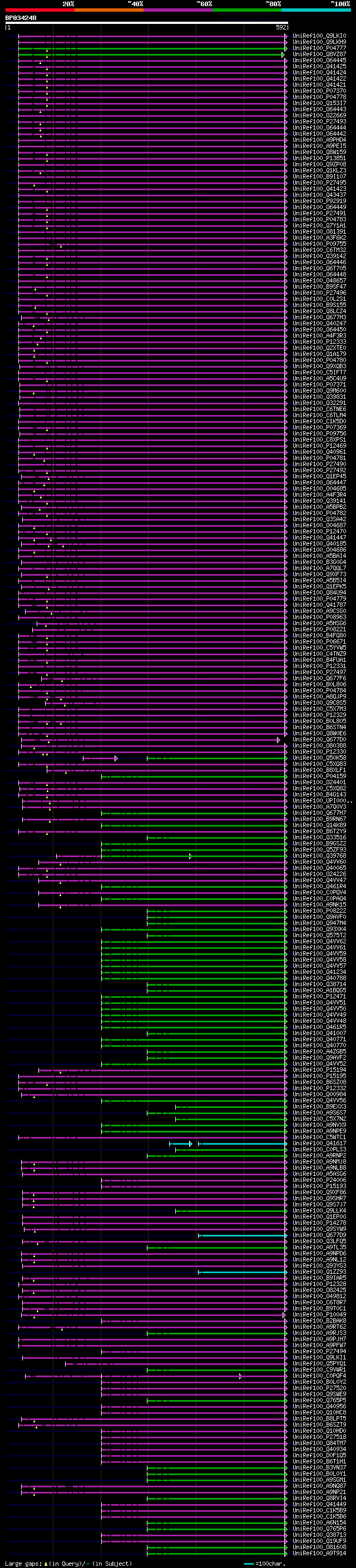Click hit label UniRef100_Q947M4

(x=319, y=923)
